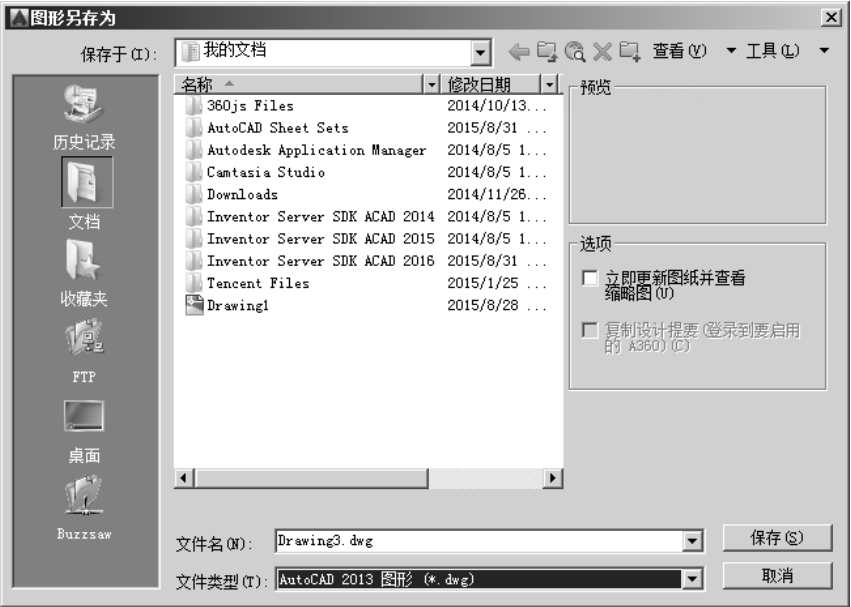851x607 pixels.
Task: Enable 立即更新图纸并查看缩略图 checkbox
Action: pyautogui.click(x=589, y=278)
